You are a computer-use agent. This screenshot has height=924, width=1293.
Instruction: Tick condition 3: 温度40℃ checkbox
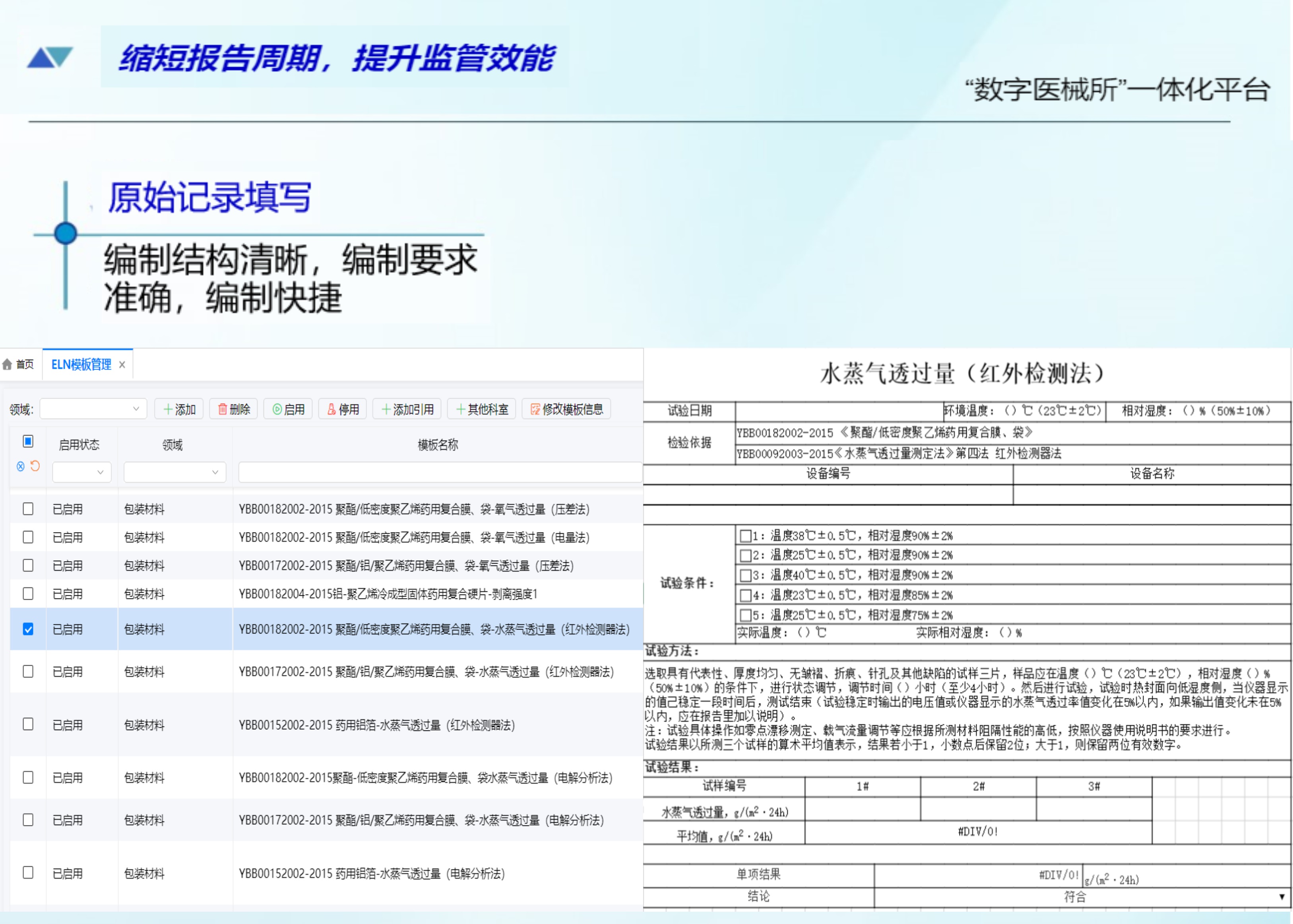745,575
